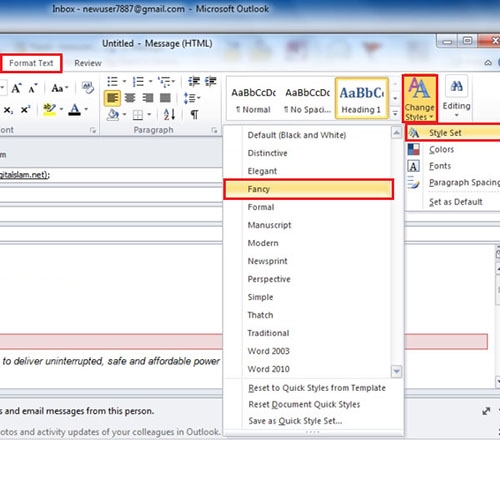500x500 pixels.
Task: Click the font color A button
Action: coord(75,110)
